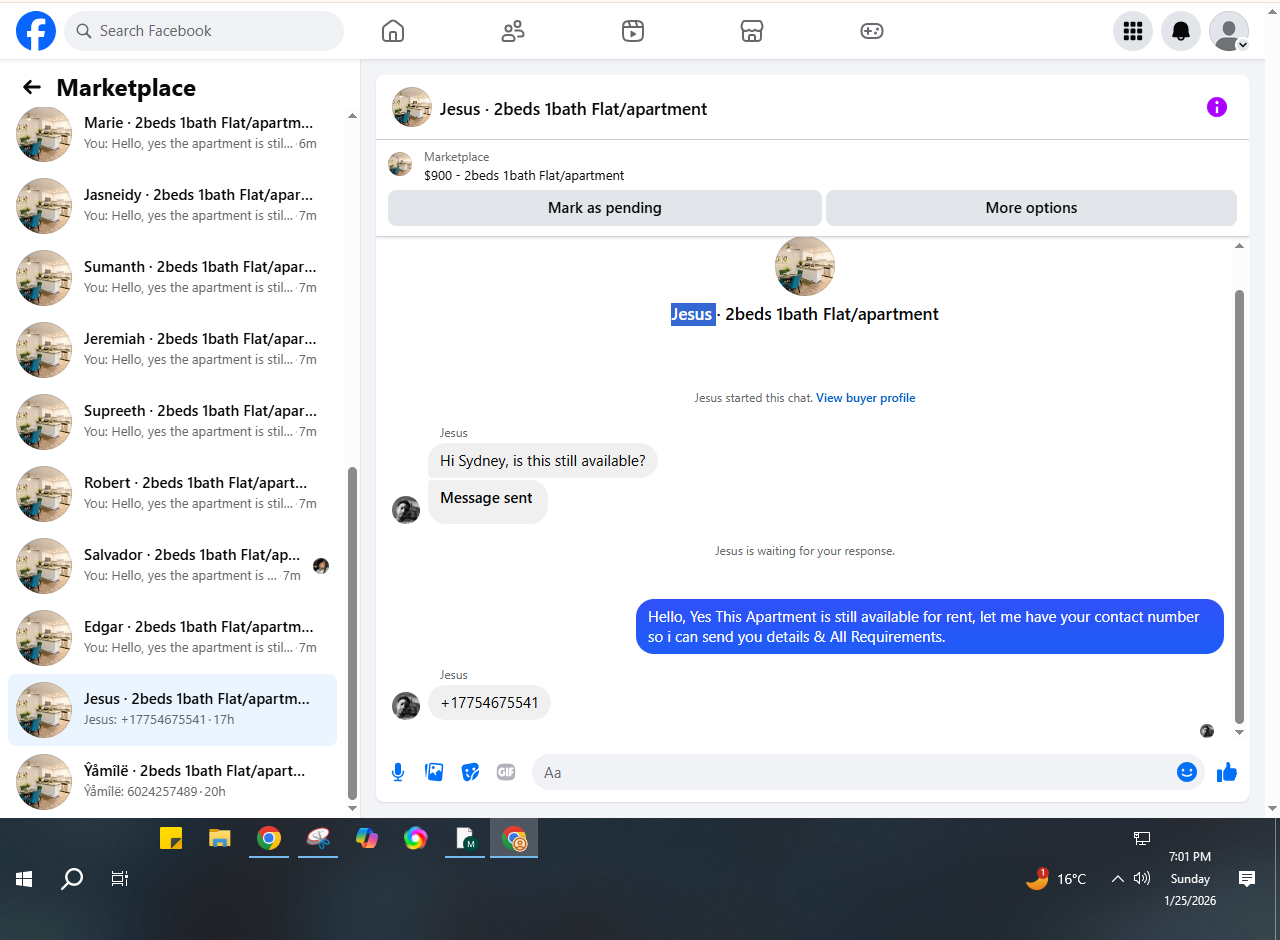Send a thumbs-up like
The height and width of the screenshot is (940, 1280).
(1227, 772)
